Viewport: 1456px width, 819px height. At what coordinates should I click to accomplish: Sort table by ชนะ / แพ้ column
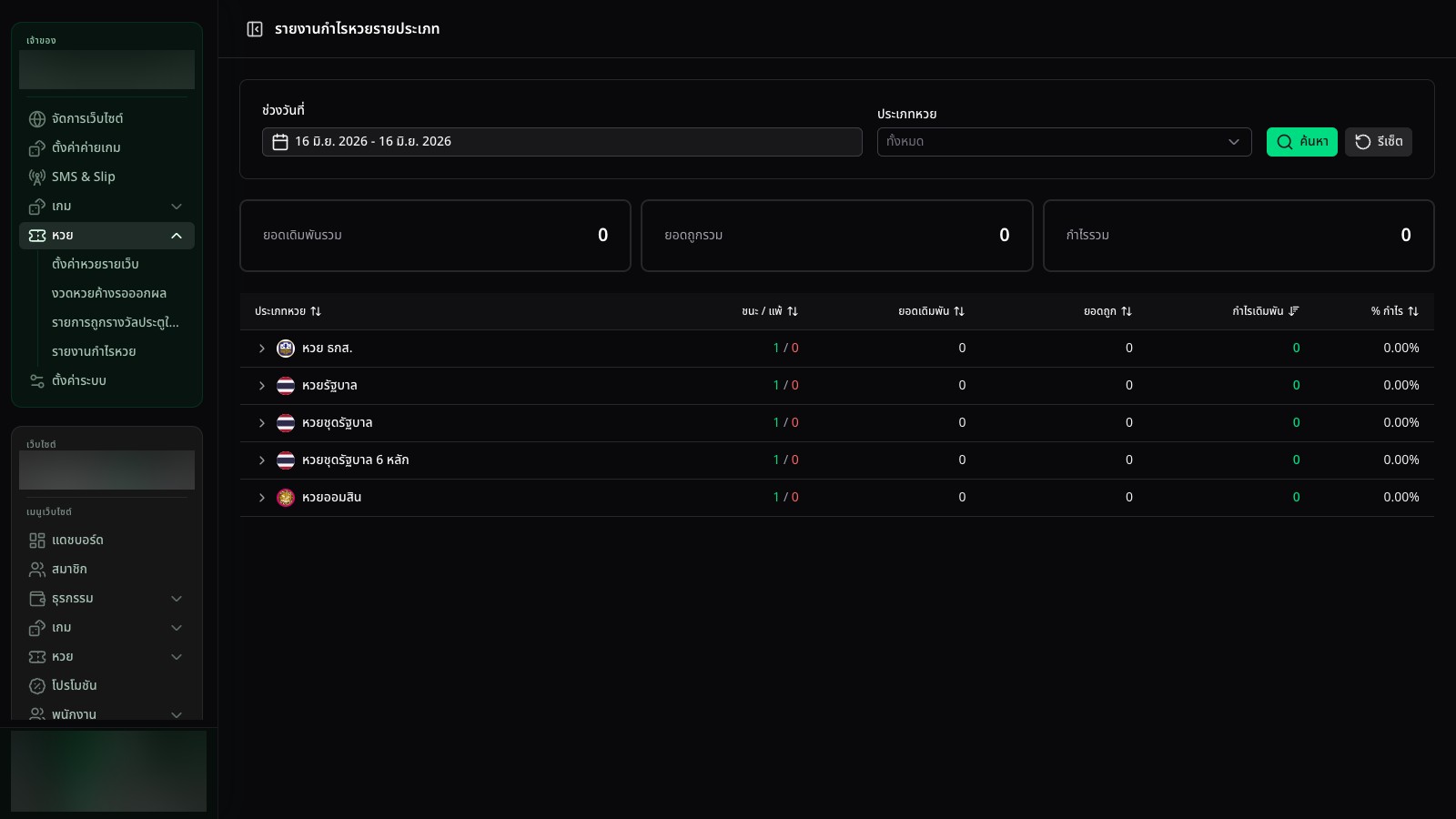[x=770, y=311]
